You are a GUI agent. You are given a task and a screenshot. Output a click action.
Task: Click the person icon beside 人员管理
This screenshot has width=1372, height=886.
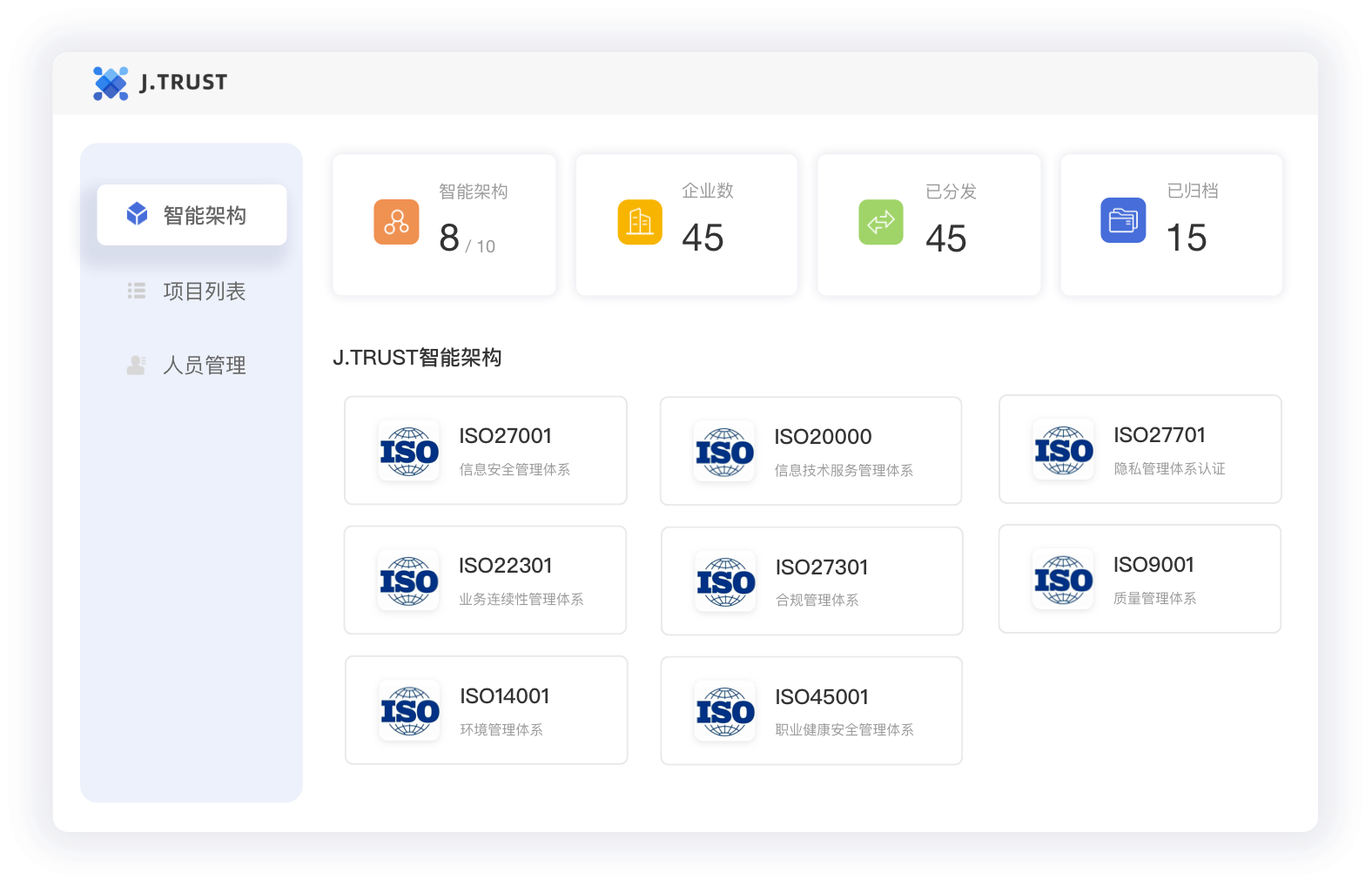tap(137, 365)
